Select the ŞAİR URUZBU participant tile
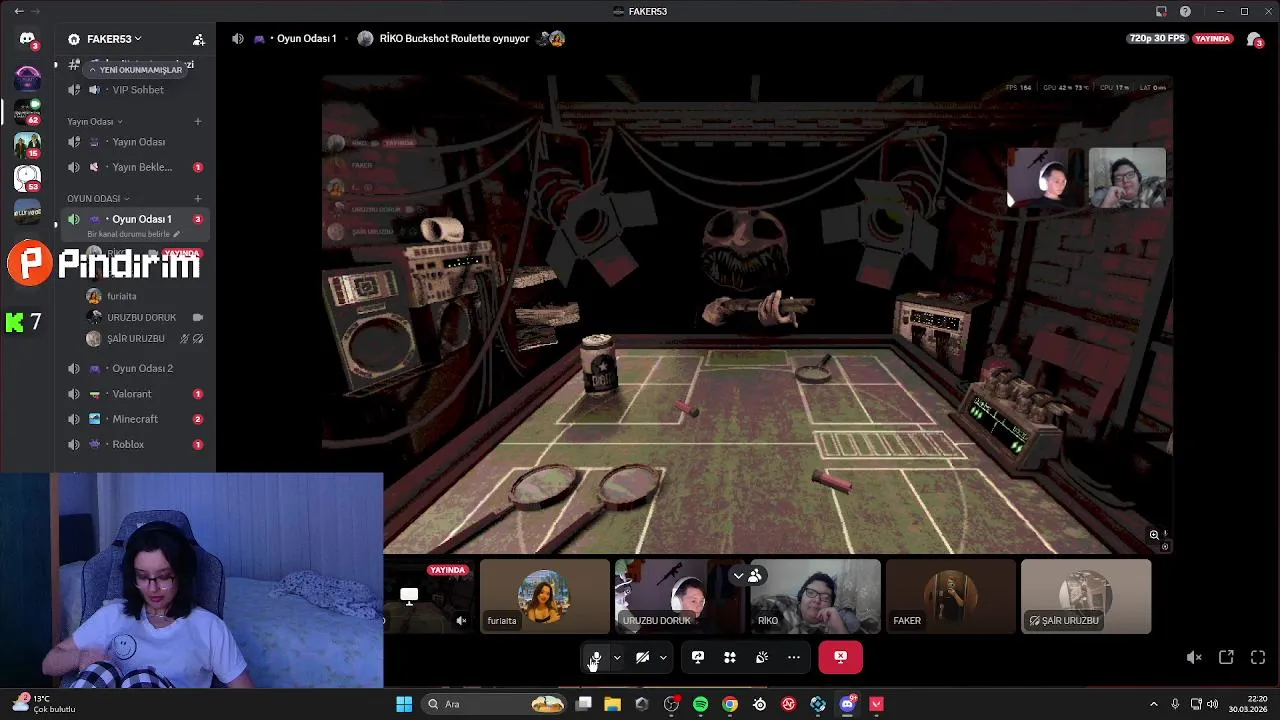This screenshot has width=1280, height=720. click(x=1086, y=596)
